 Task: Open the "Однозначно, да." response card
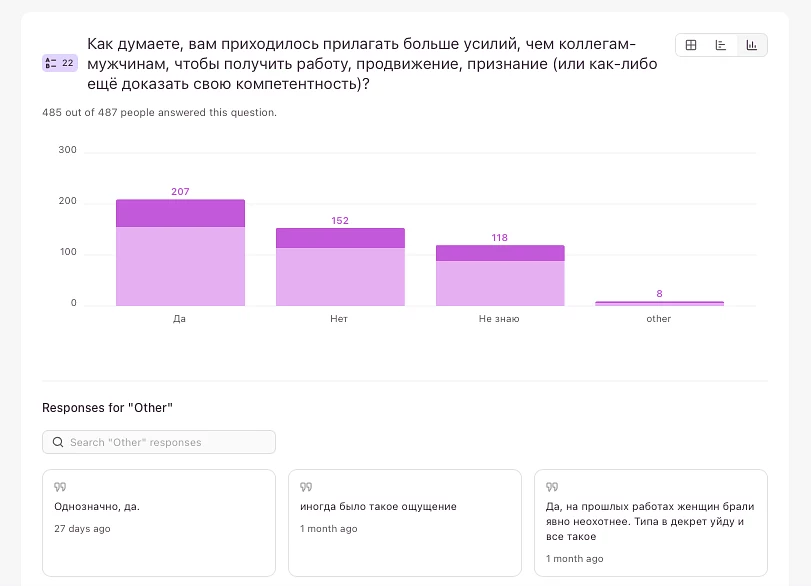click(x=158, y=523)
